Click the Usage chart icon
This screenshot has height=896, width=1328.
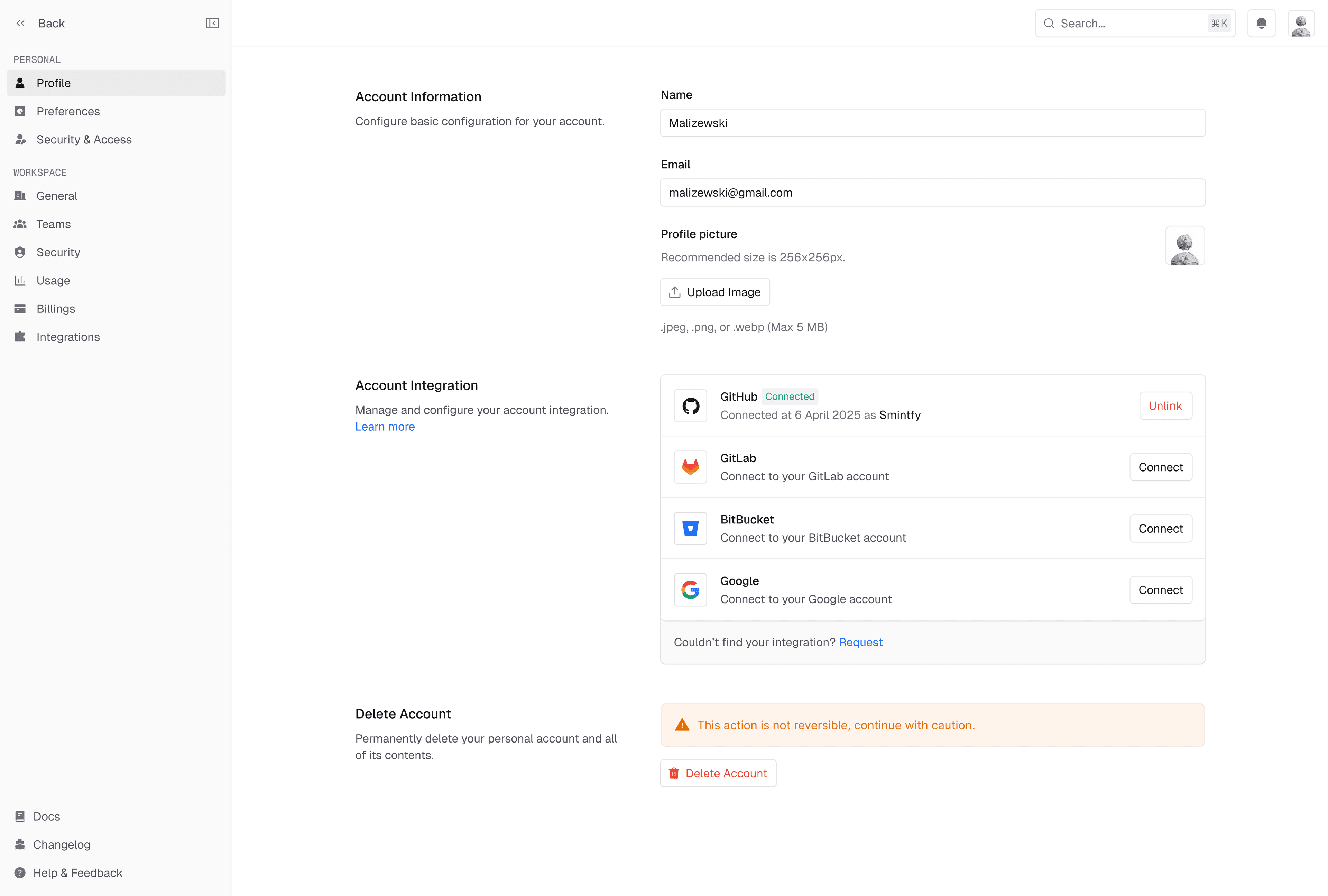[20, 280]
